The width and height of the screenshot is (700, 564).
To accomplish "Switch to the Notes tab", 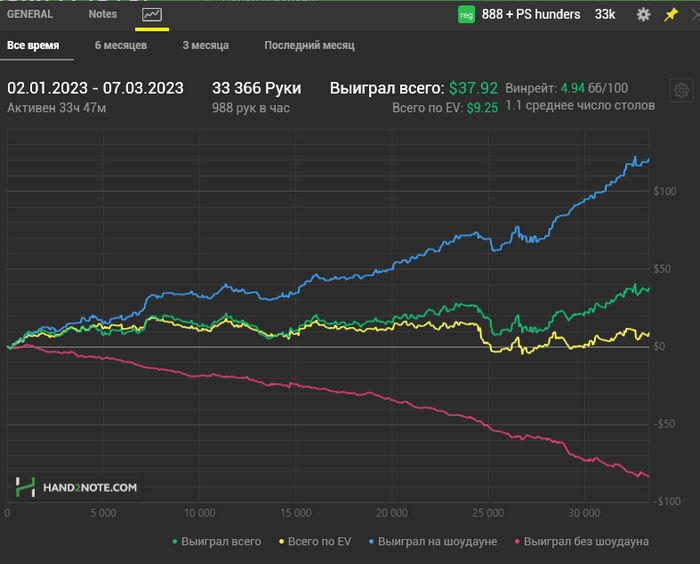I will point(103,14).
